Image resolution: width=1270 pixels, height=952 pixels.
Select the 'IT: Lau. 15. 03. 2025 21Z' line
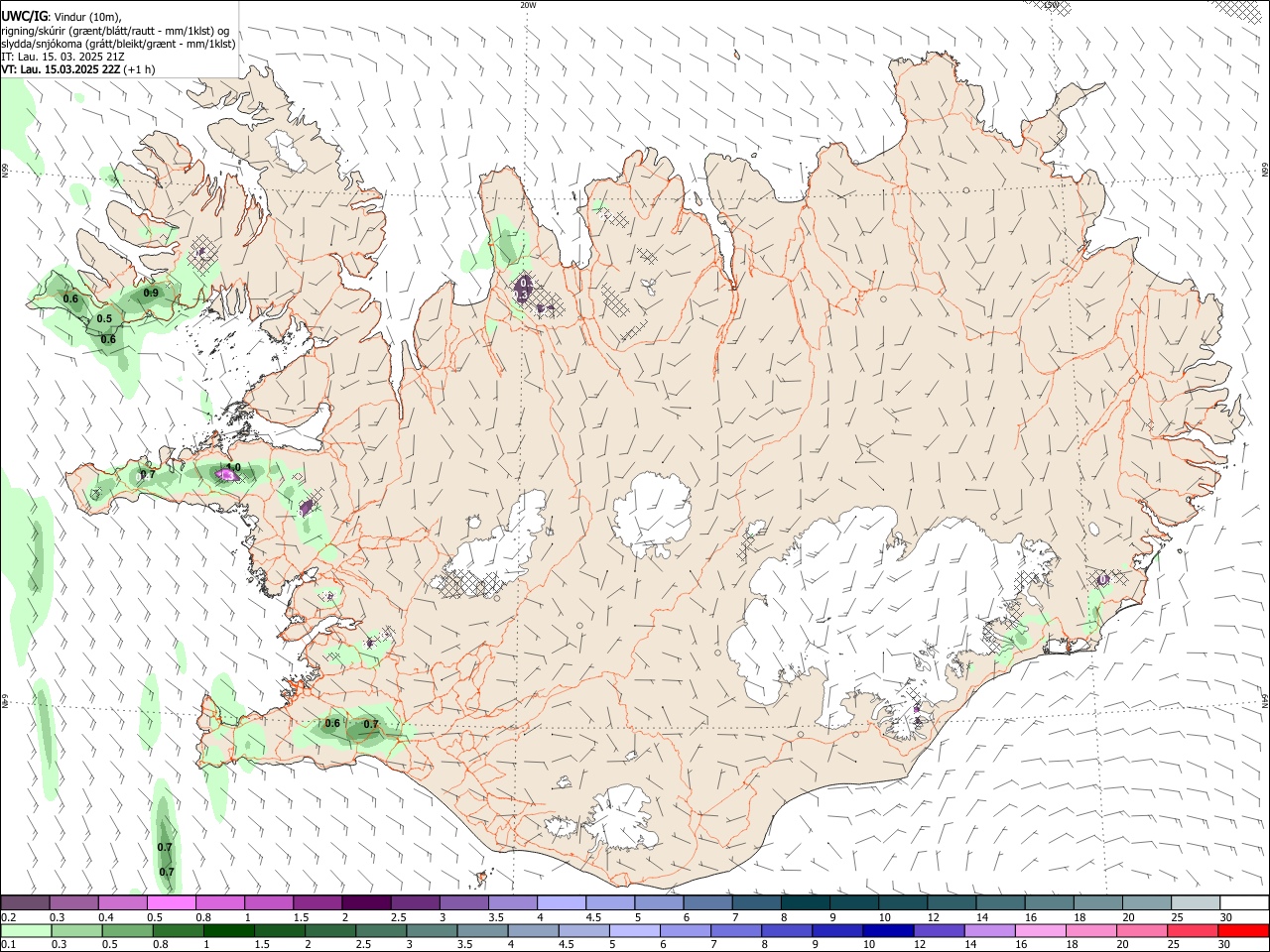coord(63,57)
